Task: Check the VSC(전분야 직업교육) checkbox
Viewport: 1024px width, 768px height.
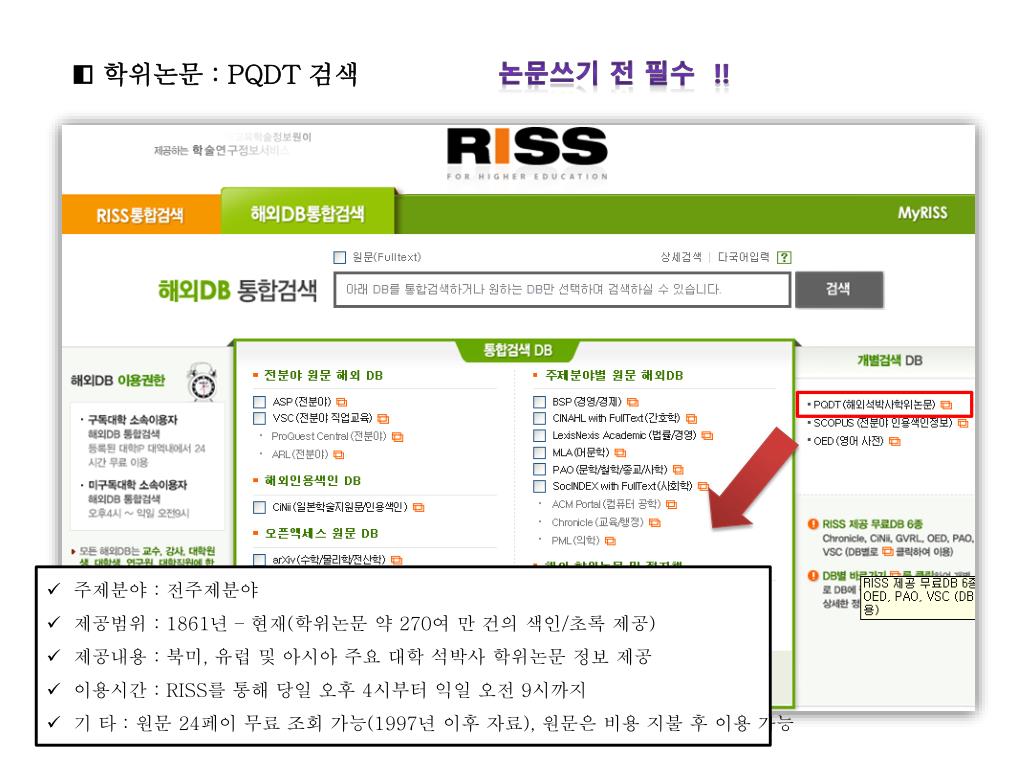Action: pyautogui.click(x=260, y=418)
